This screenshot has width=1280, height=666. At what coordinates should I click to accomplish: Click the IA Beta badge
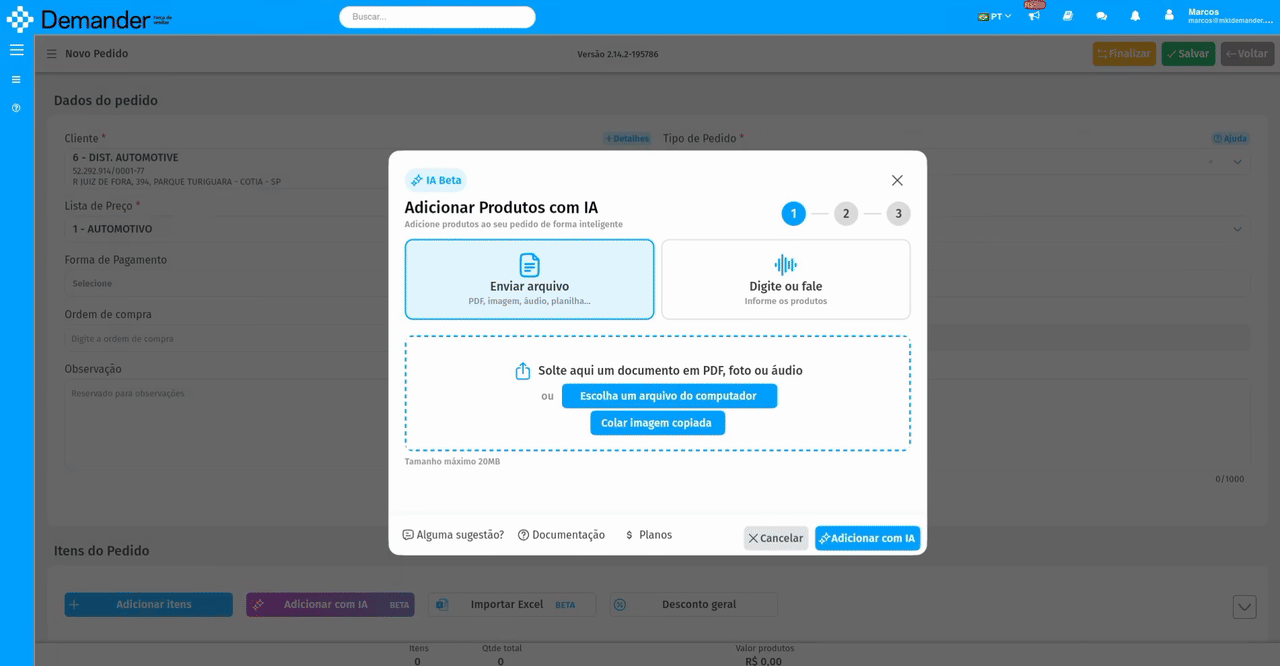point(436,180)
